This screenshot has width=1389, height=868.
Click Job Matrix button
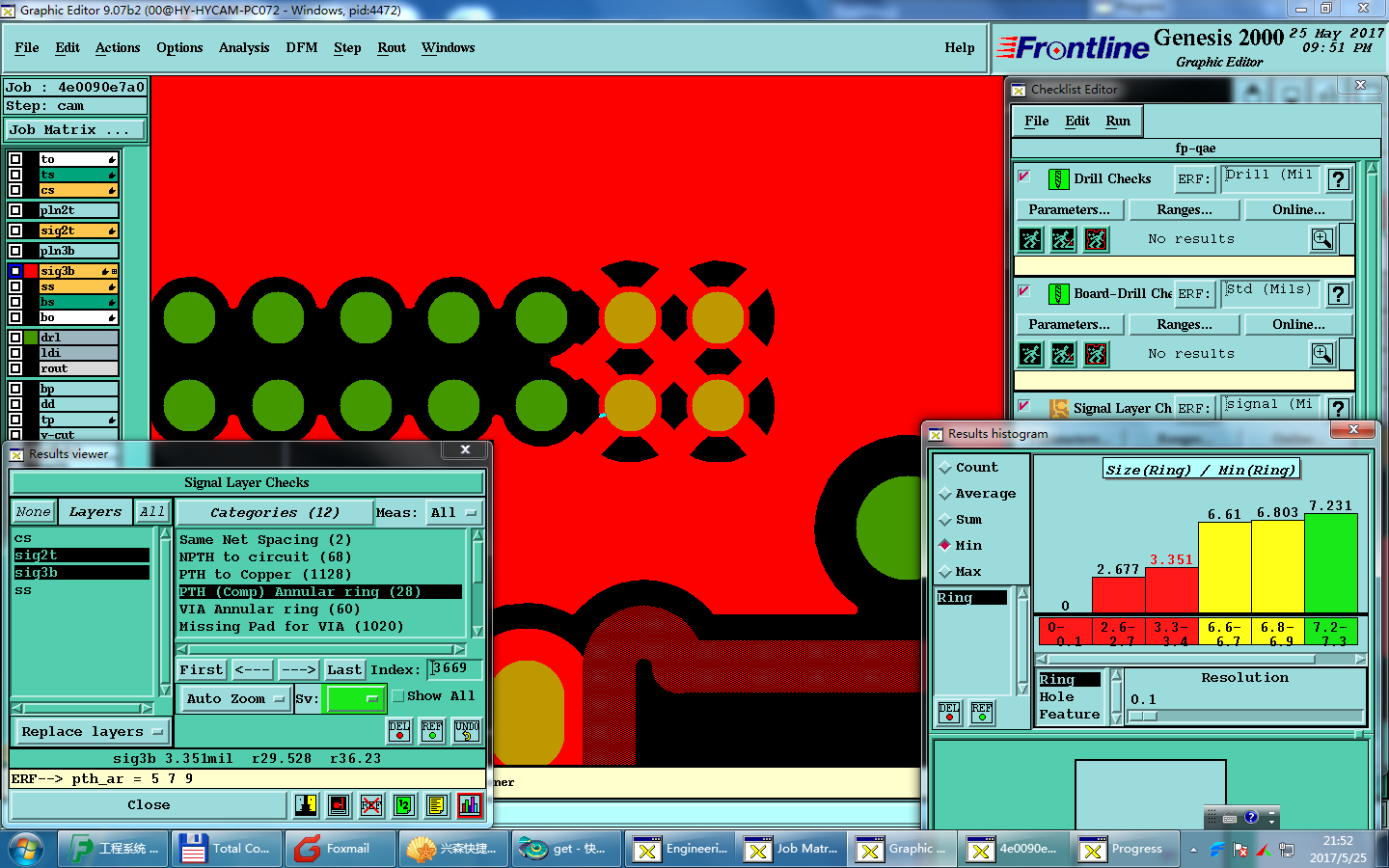tap(76, 130)
